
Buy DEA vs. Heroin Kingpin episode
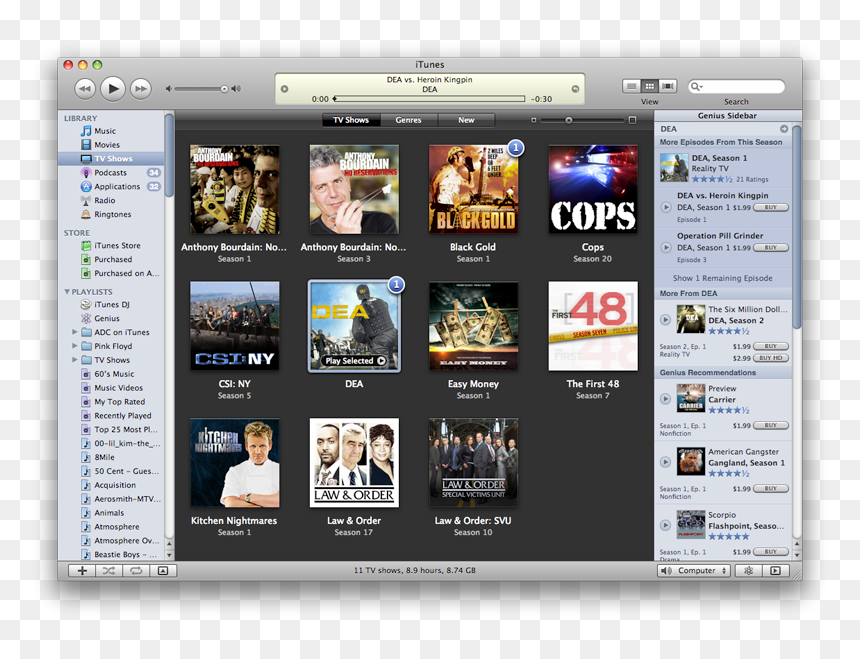click(771, 208)
